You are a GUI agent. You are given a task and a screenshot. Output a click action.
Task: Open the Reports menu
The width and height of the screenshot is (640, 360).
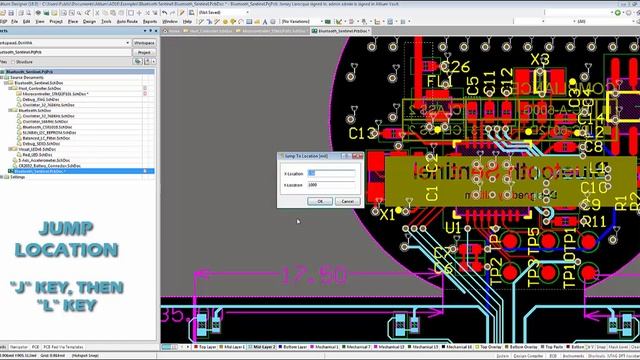[150, 21]
